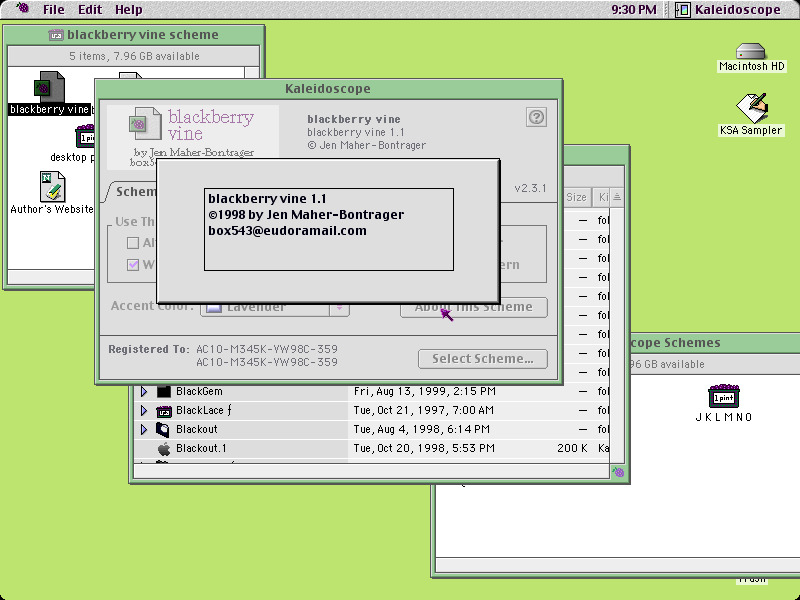
Task: Click the 5 items, 7.96 GB available text
Action: pos(134,56)
